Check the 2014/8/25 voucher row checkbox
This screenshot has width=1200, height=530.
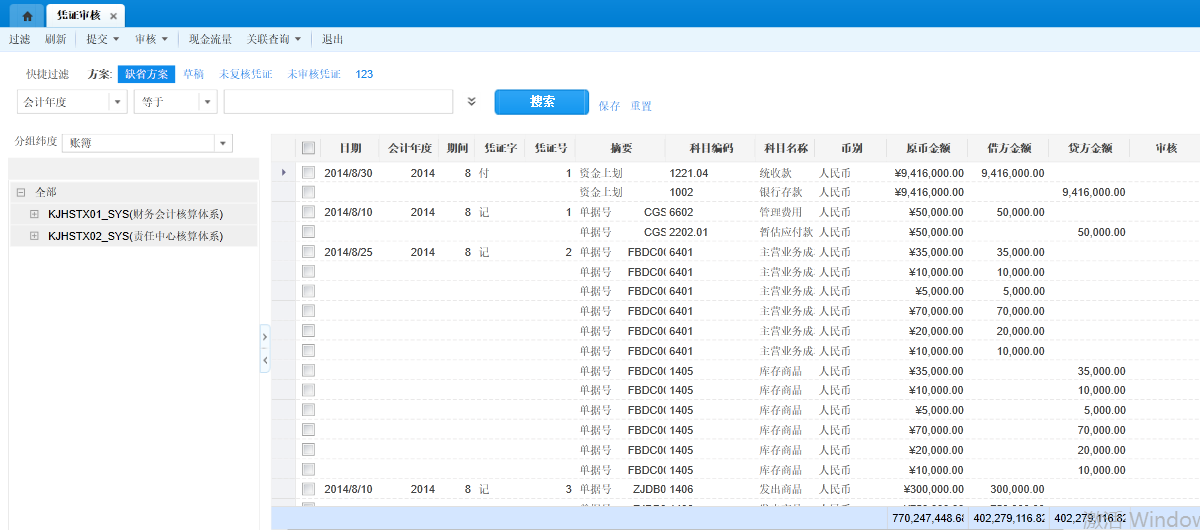(309, 252)
